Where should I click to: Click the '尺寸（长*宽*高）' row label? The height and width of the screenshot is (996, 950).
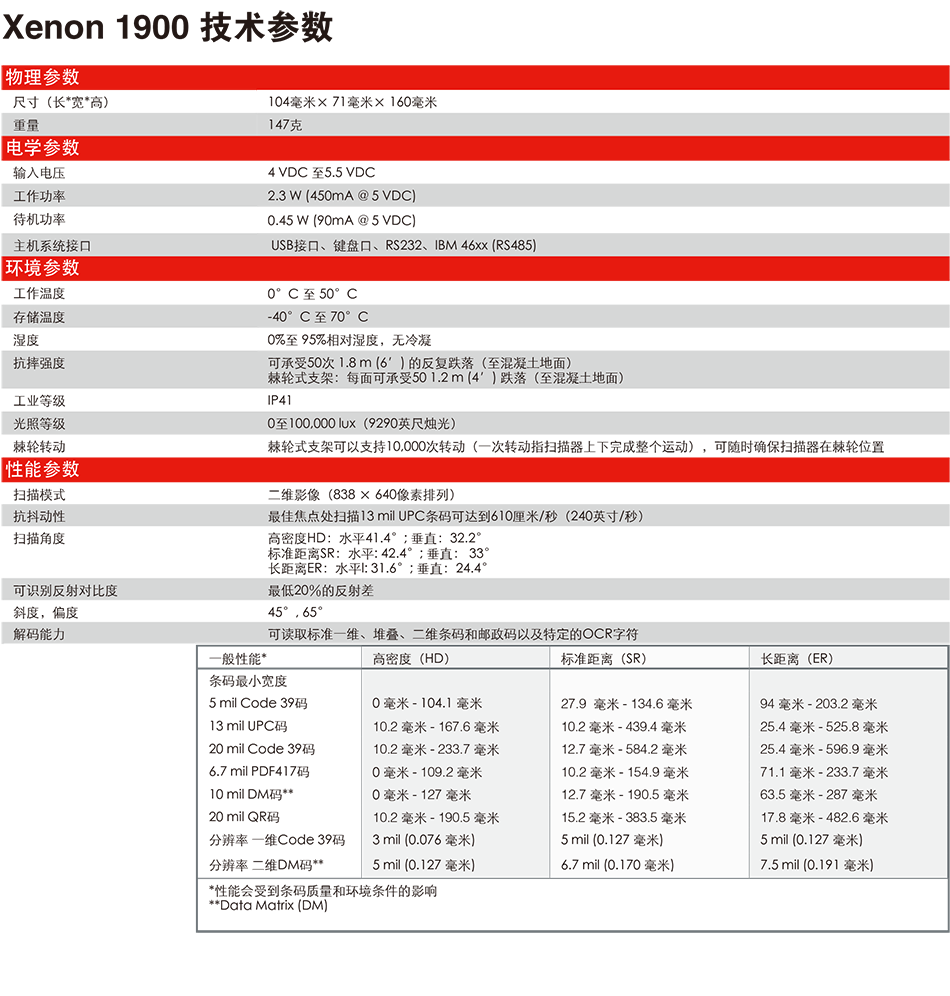(61, 102)
